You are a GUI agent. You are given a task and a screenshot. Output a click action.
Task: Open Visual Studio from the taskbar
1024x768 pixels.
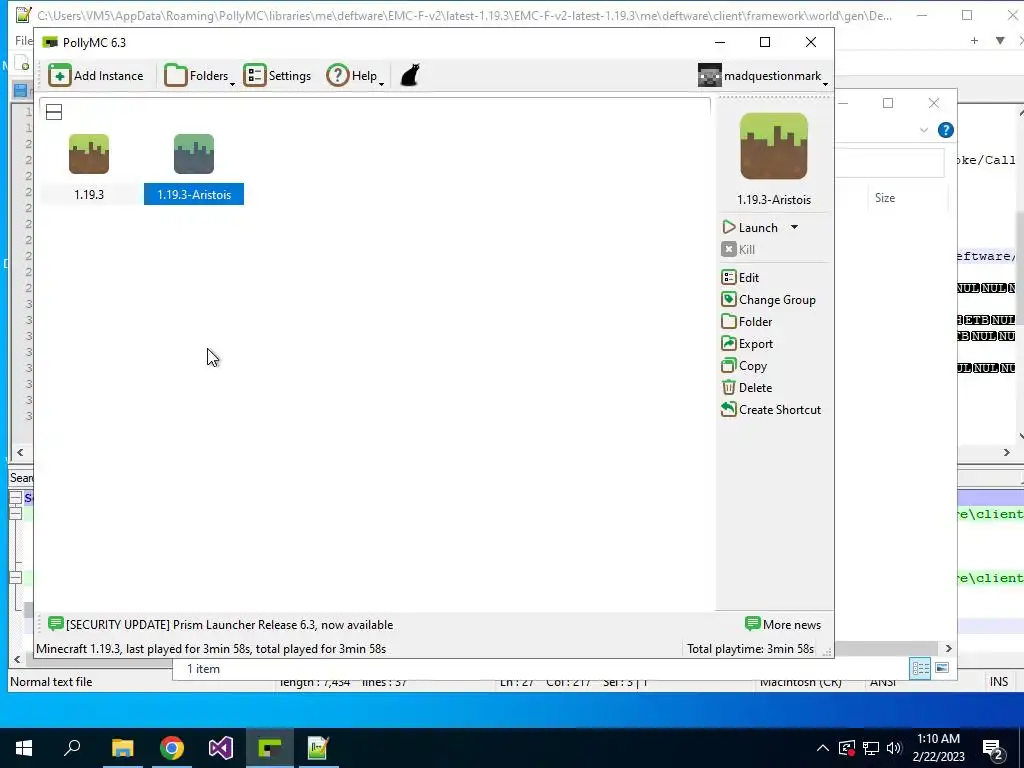click(x=221, y=748)
